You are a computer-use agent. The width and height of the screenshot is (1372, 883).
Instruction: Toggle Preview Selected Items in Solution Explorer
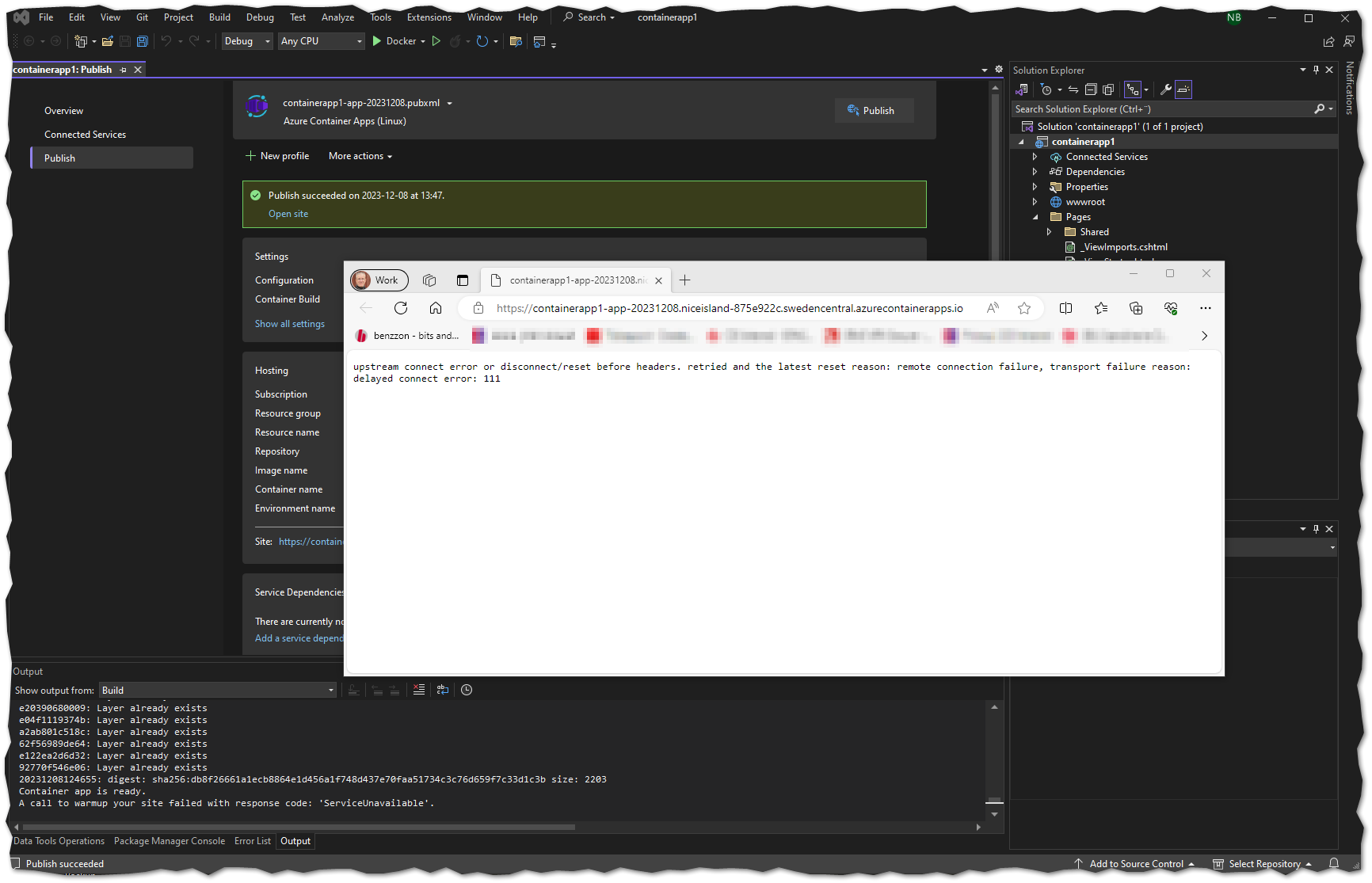click(1183, 89)
